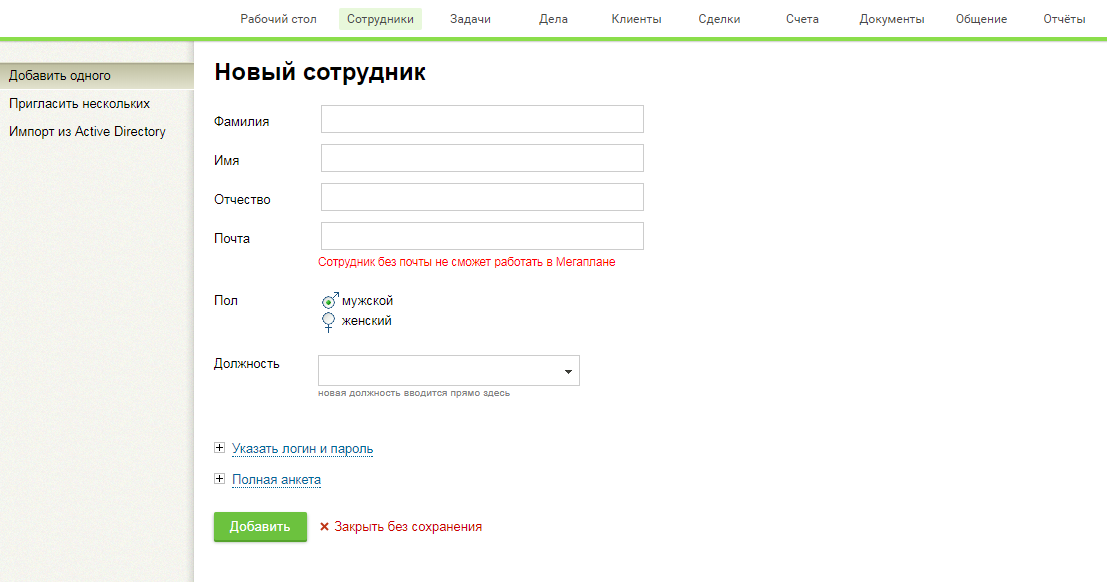Screen dimensions: 1107x582
Task: Open the Задачи tab
Action: (x=470, y=19)
